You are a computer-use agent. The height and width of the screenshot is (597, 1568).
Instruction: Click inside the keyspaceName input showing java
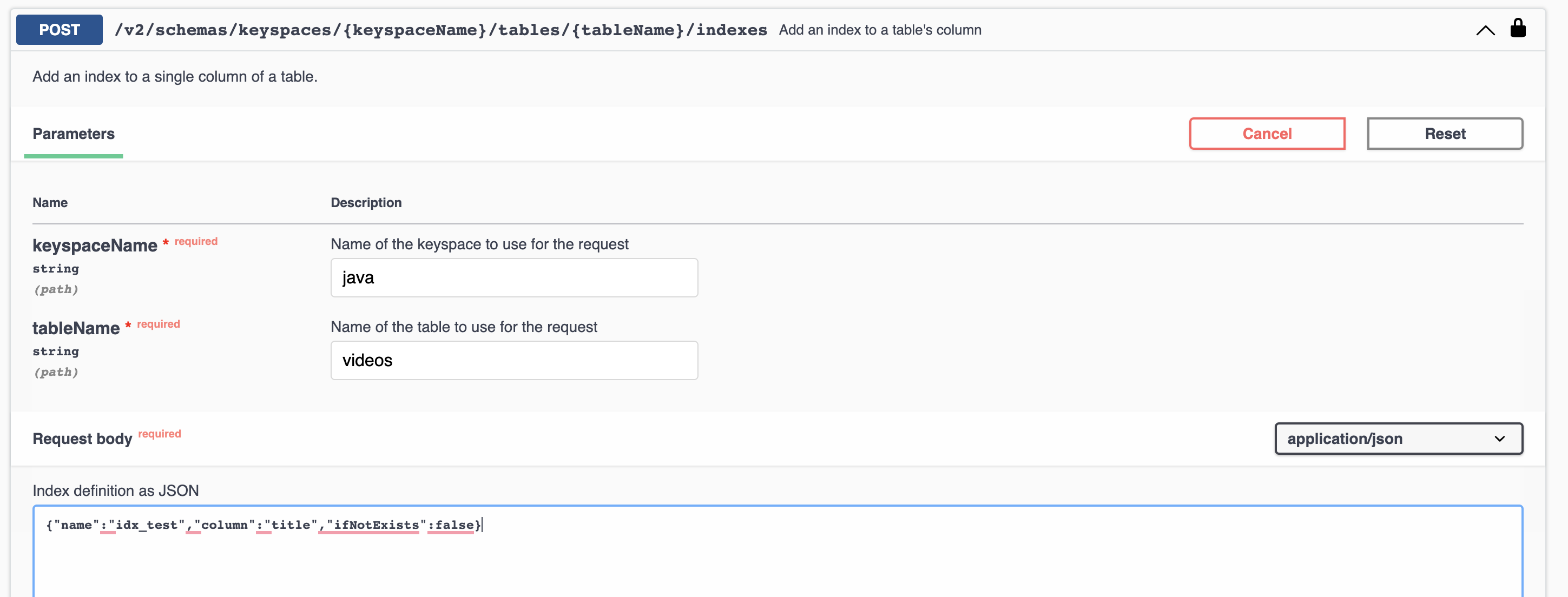click(x=514, y=277)
